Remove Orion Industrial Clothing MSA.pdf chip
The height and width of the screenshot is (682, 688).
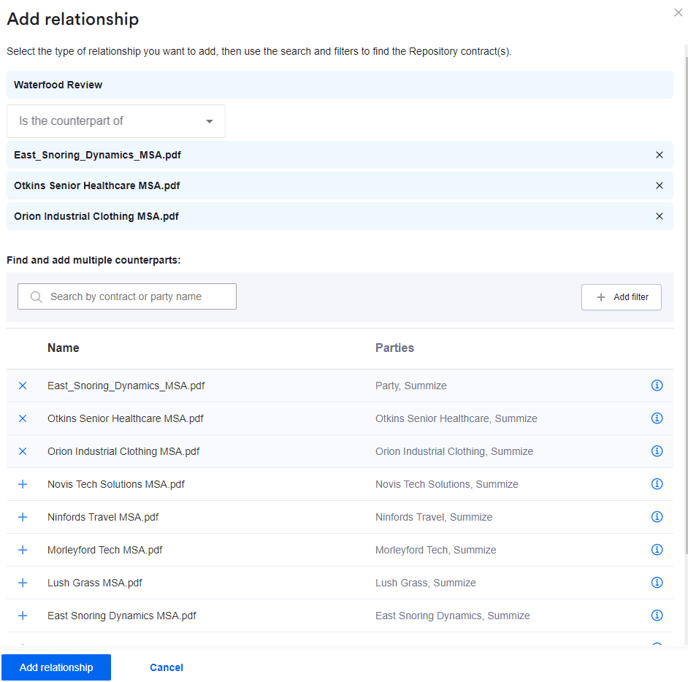[659, 216]
